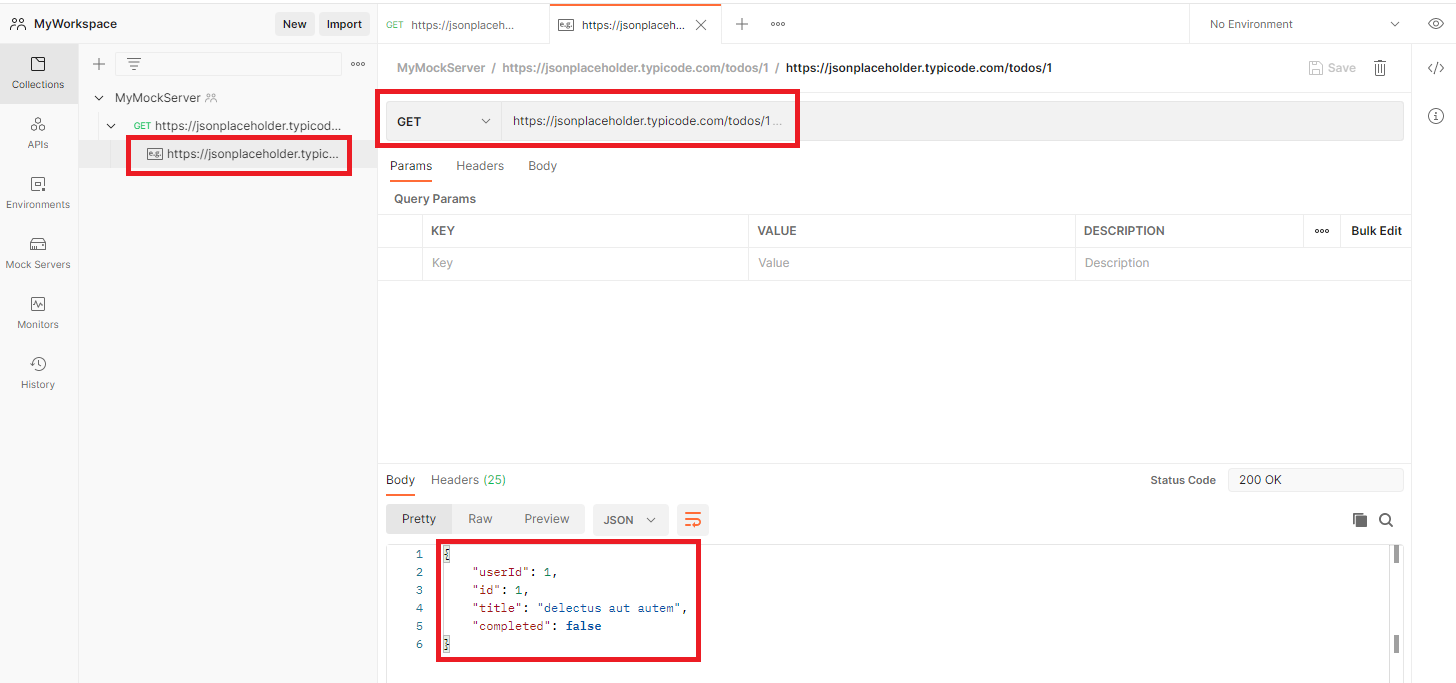Show request History
1456x683 pixels.
[x=38, y=373]
